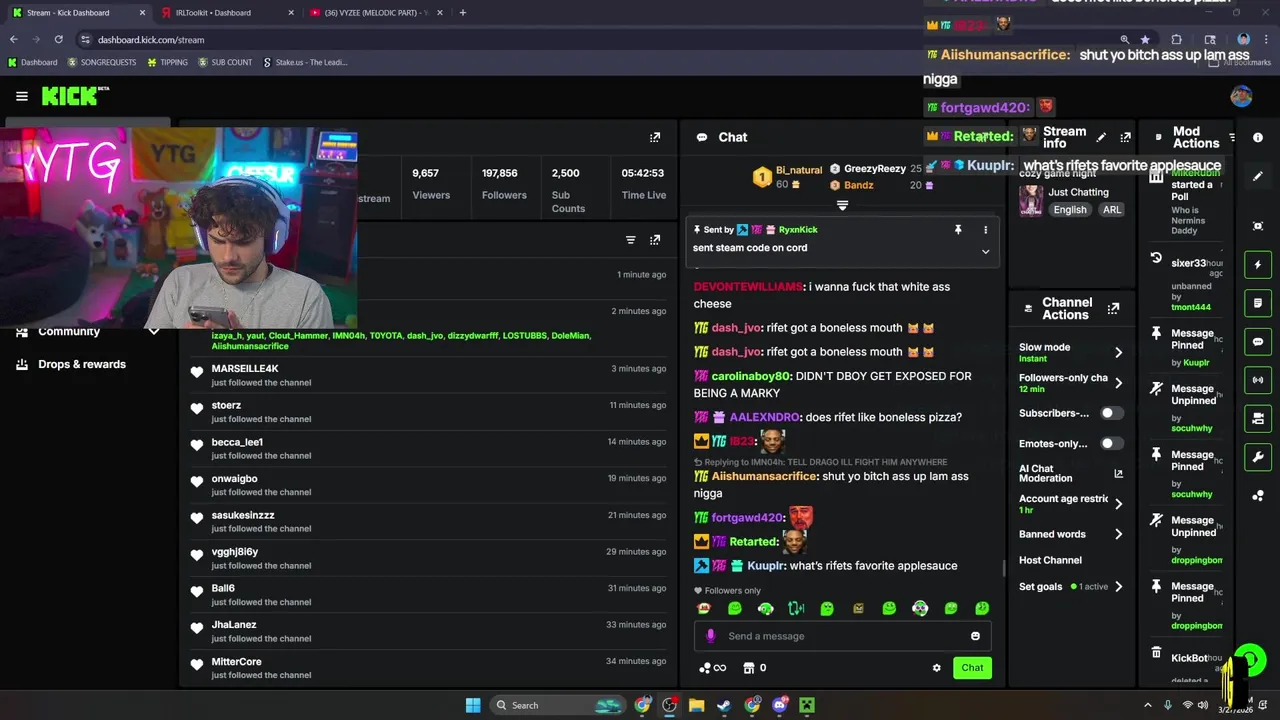Screen dimensions: 1280x720
Task: Toggle Emotes-only chat switch
Action: point(1111,443)
